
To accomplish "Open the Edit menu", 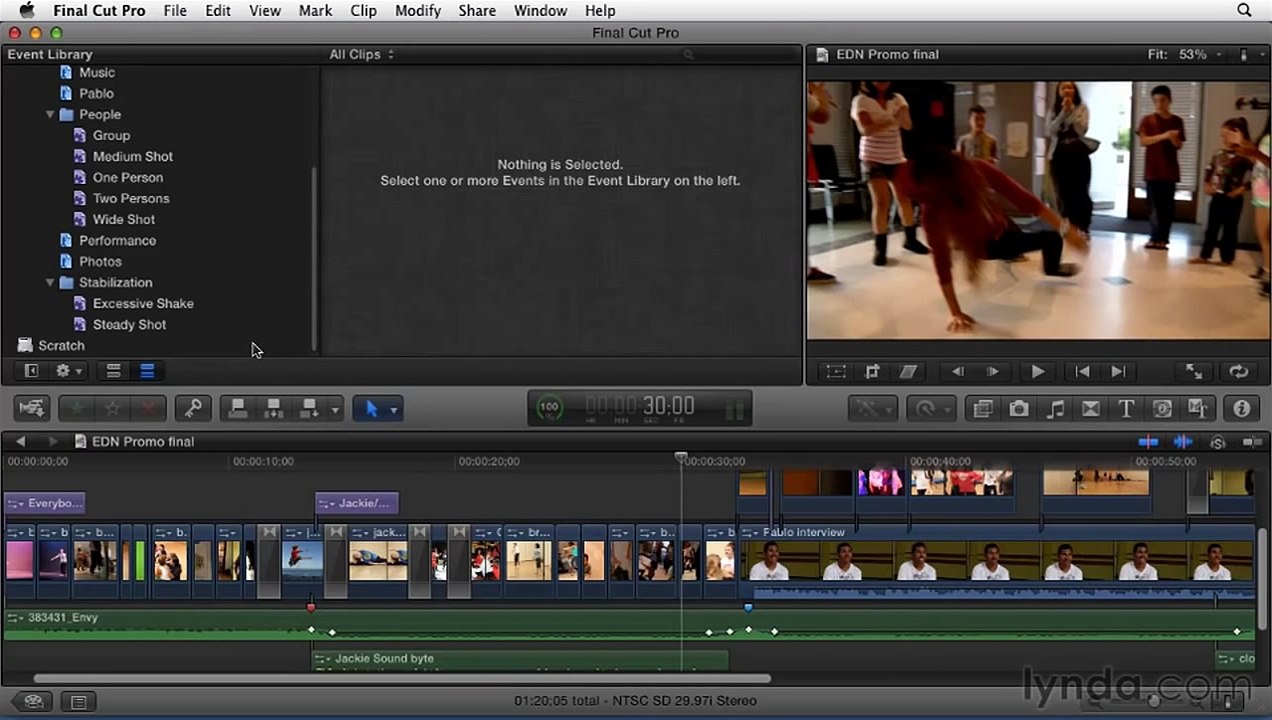I will point(218,10).
